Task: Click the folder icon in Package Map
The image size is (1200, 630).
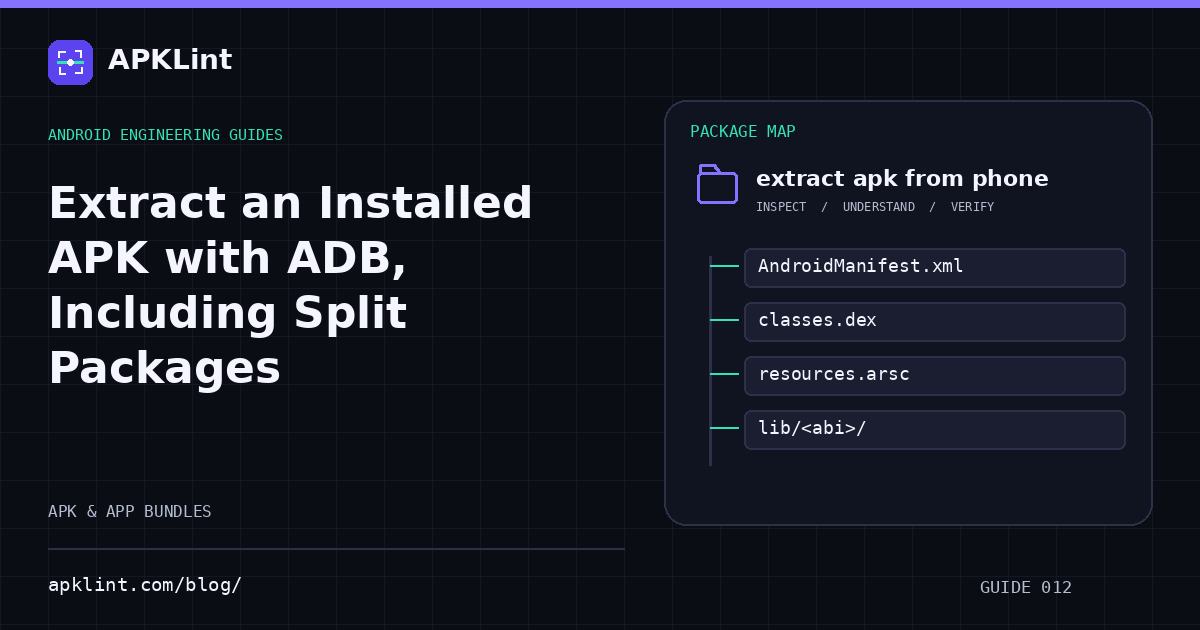Action: click(717, 184)
